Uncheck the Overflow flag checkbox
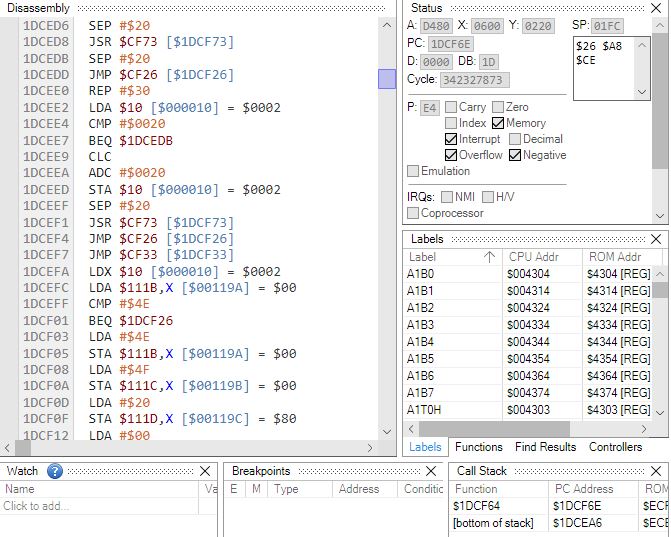 [451, 155]
